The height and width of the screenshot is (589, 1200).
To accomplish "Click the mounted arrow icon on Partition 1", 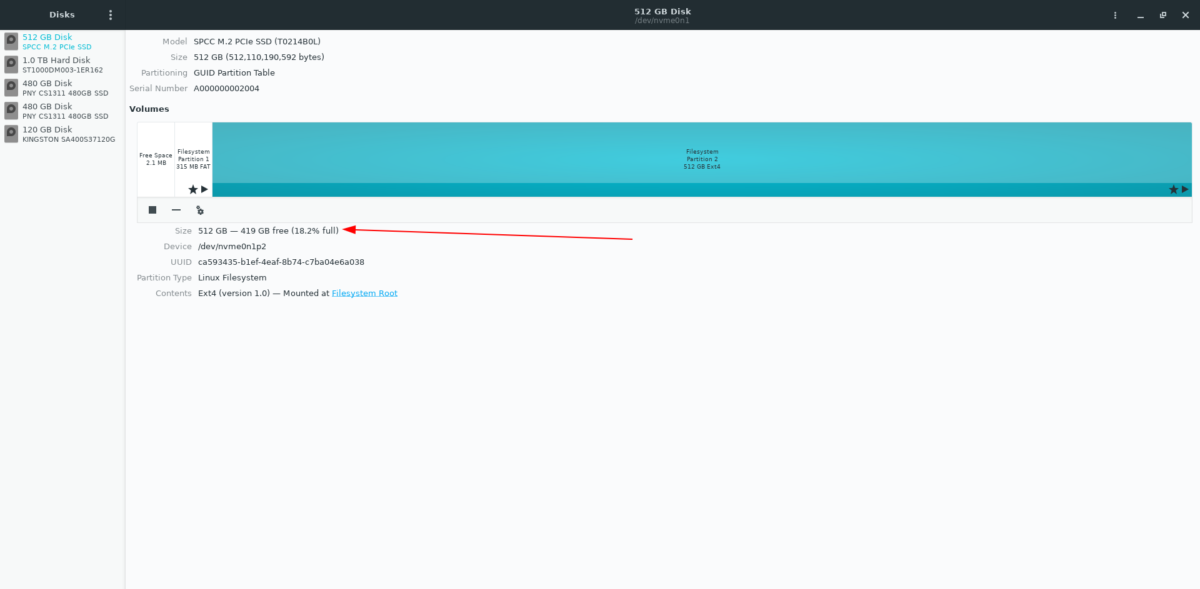I will (205, 189).
